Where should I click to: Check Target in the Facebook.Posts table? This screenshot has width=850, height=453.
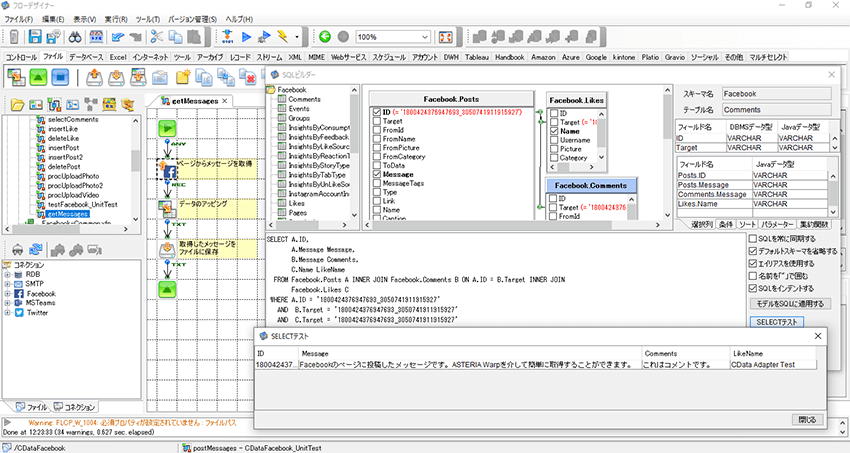(x=377, y=121)
